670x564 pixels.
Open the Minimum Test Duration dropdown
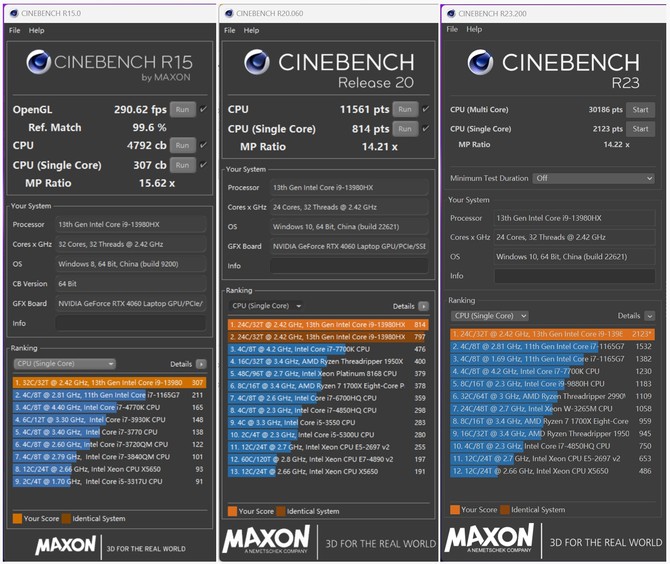pos(594,178)
